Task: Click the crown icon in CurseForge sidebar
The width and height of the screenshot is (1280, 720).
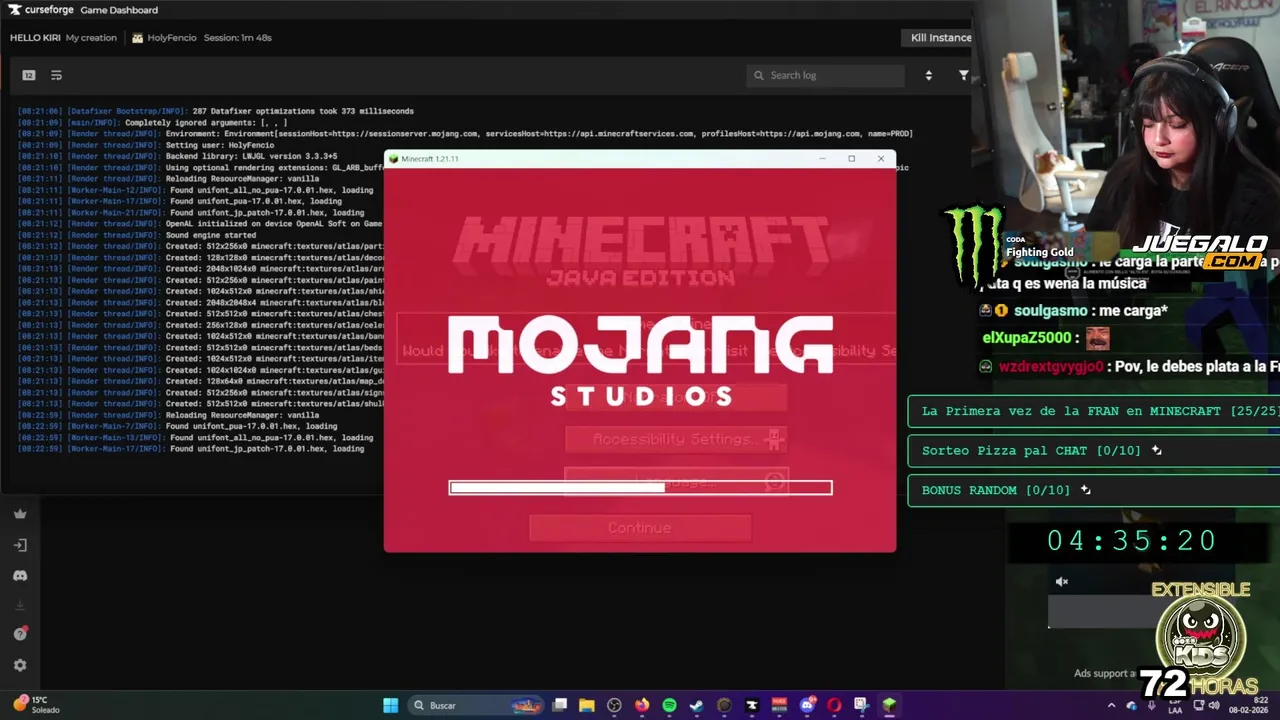Action: pos(20,514)
